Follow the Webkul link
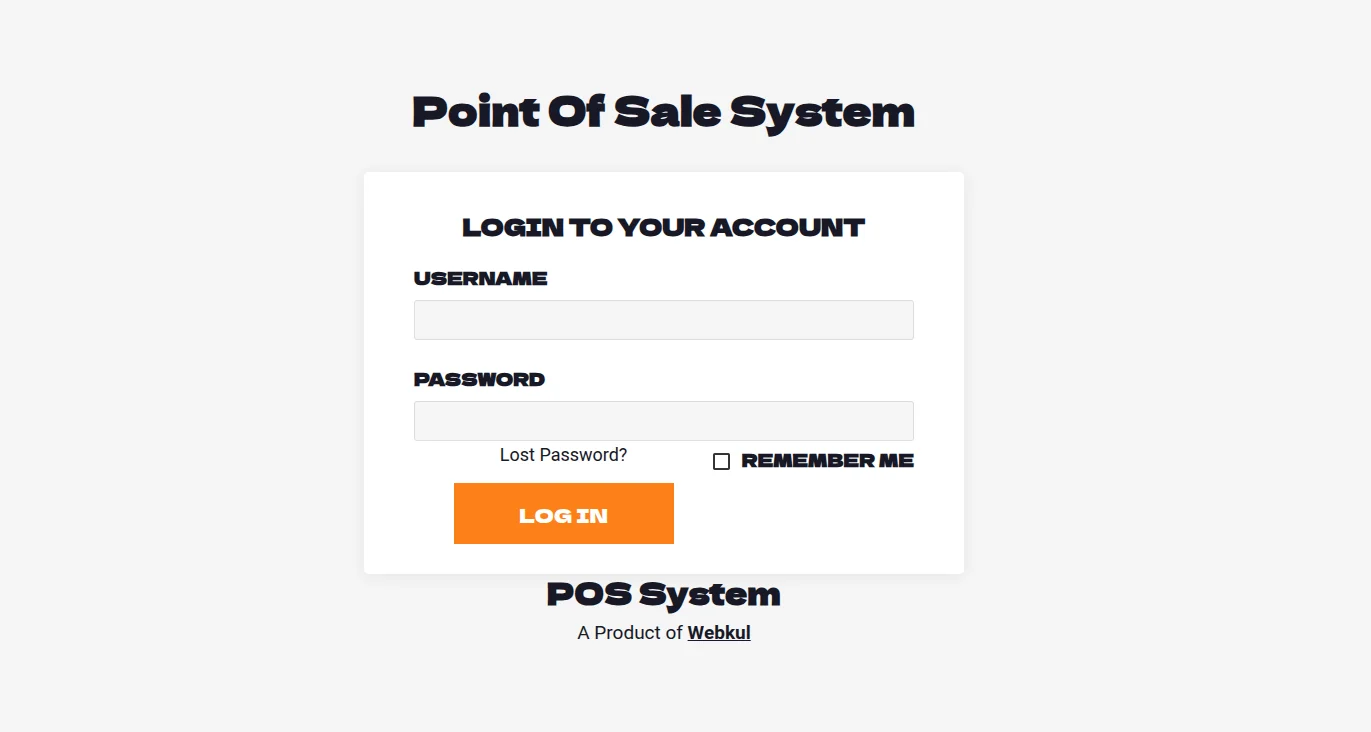 click(x=718, y=633)
